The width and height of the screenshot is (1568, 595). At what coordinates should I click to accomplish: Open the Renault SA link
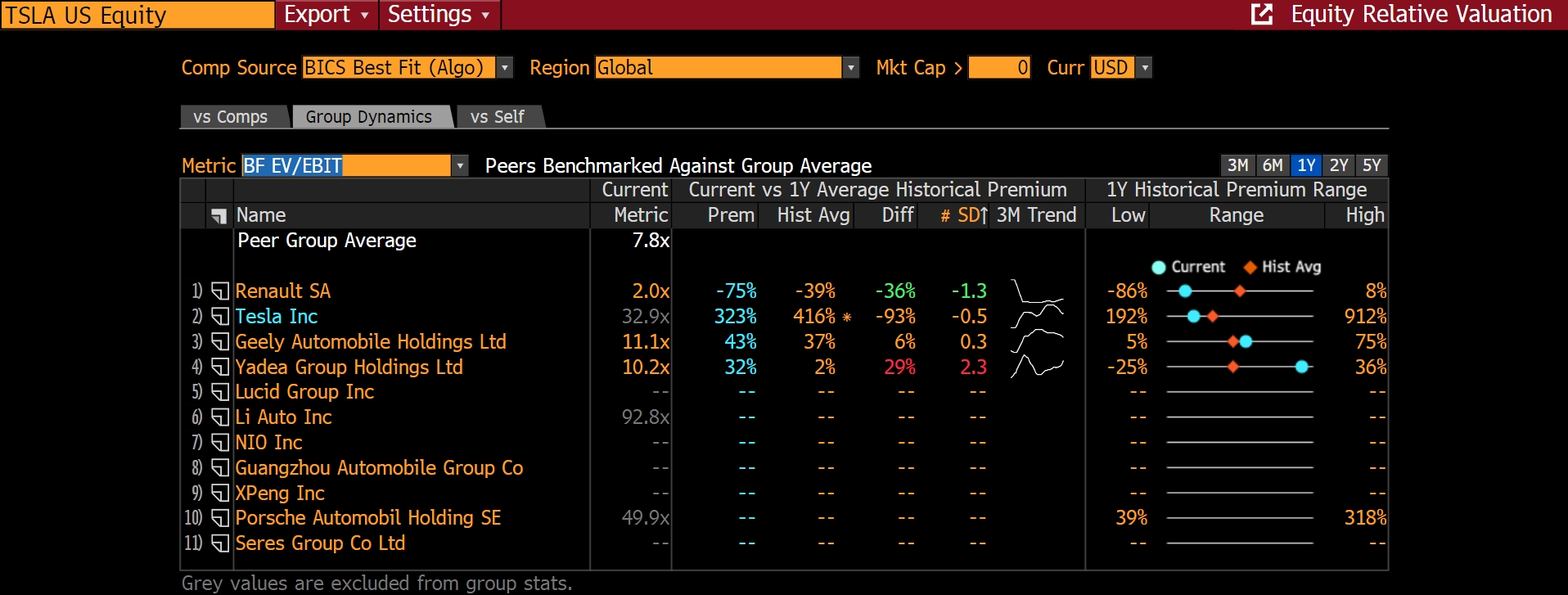pos(283,291)
